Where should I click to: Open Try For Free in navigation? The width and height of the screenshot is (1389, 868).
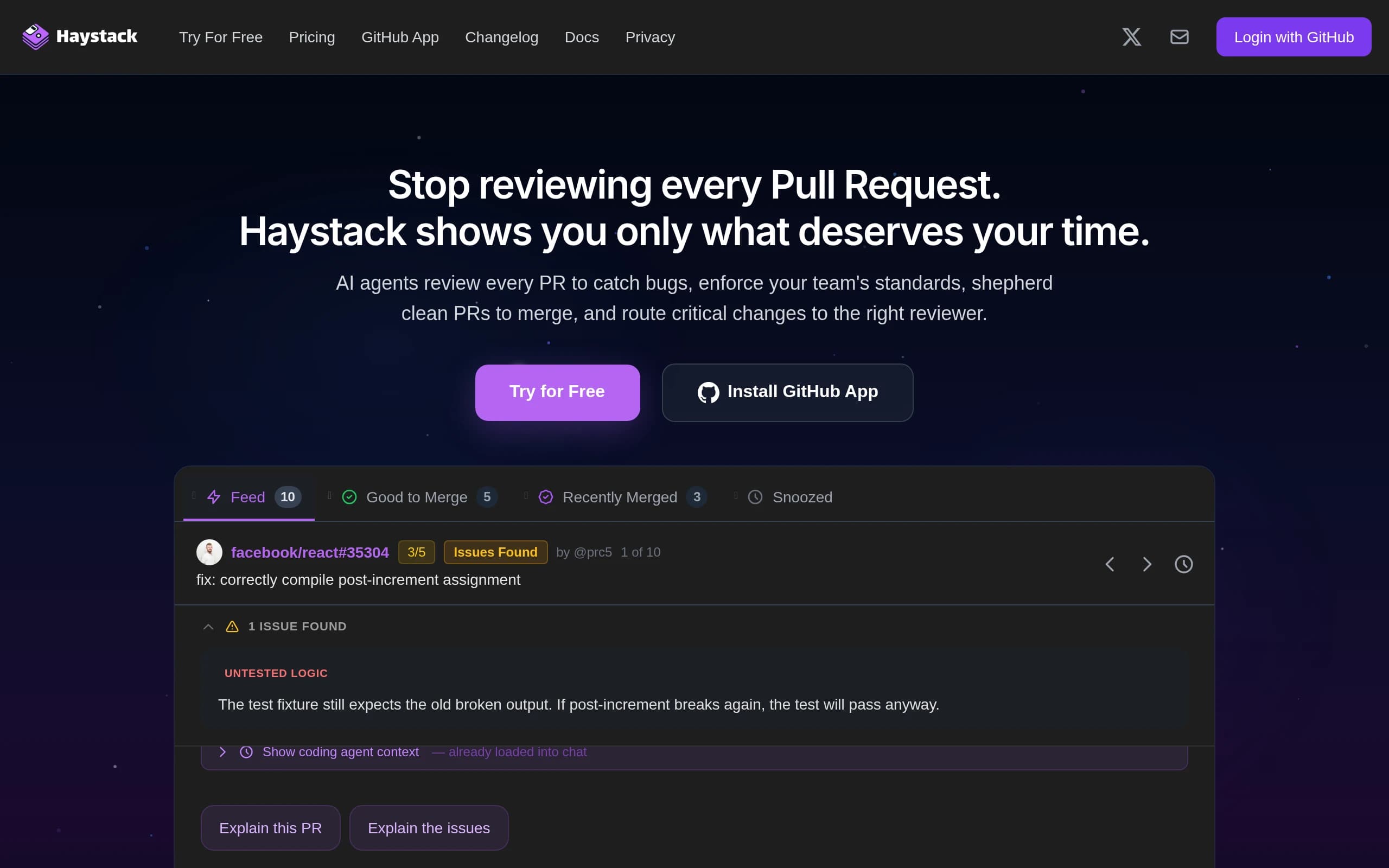(x=221, y=37)
